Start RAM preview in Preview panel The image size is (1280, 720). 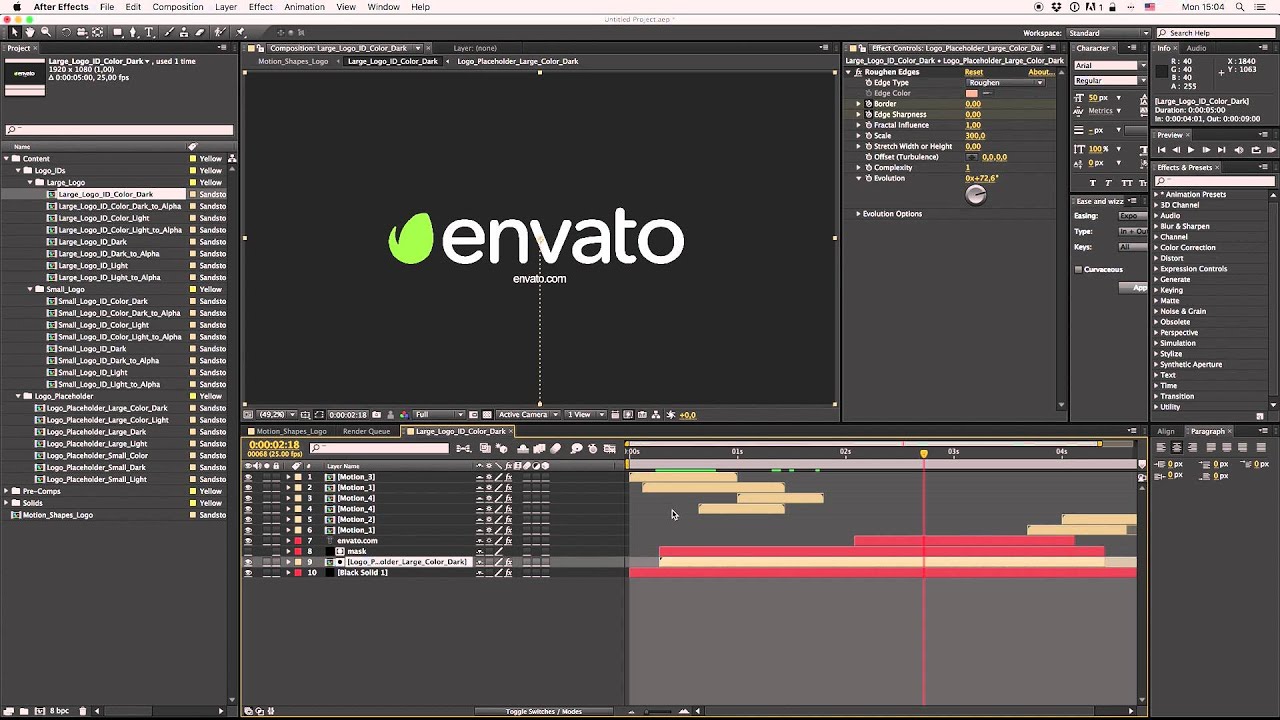tap(1271, 150)
